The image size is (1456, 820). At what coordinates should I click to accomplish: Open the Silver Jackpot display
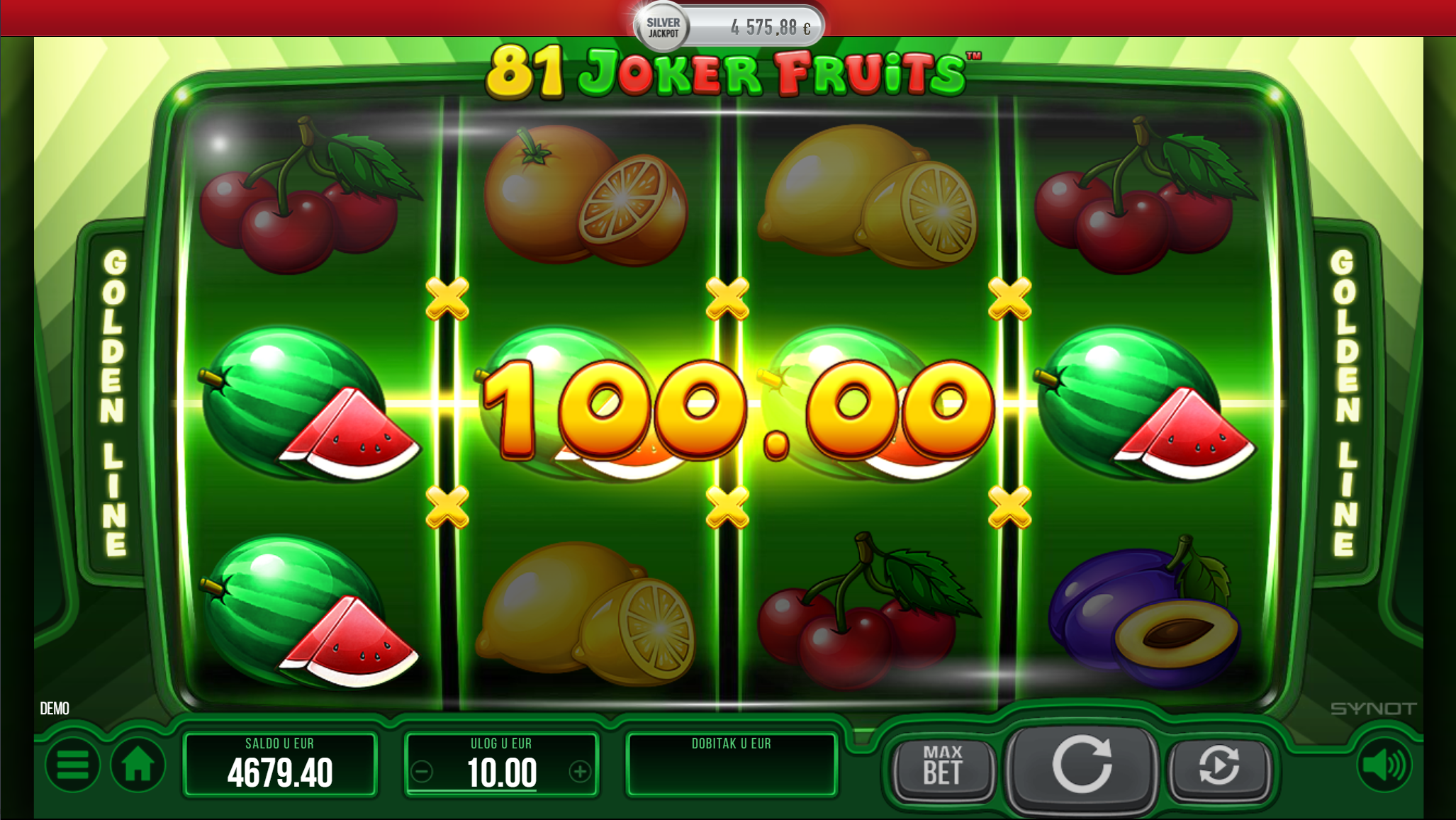(729, 26)
